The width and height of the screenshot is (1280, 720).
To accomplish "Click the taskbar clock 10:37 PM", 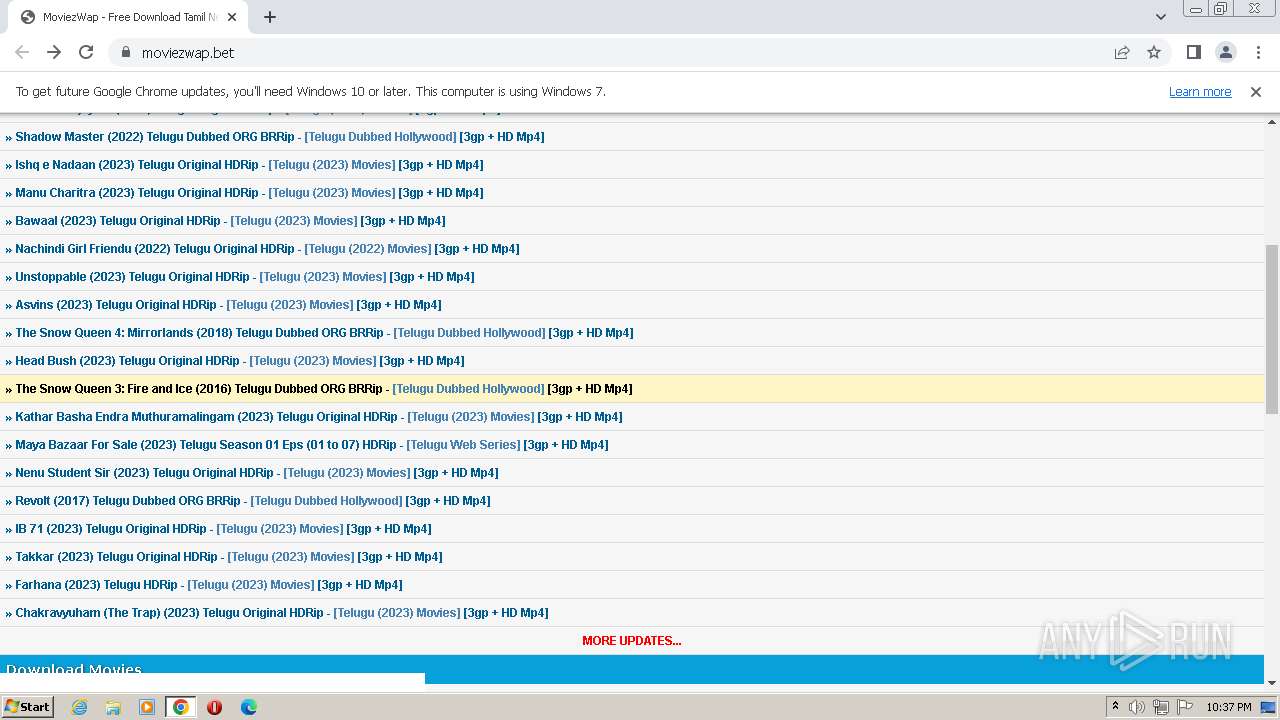I will pos(1229,707).
